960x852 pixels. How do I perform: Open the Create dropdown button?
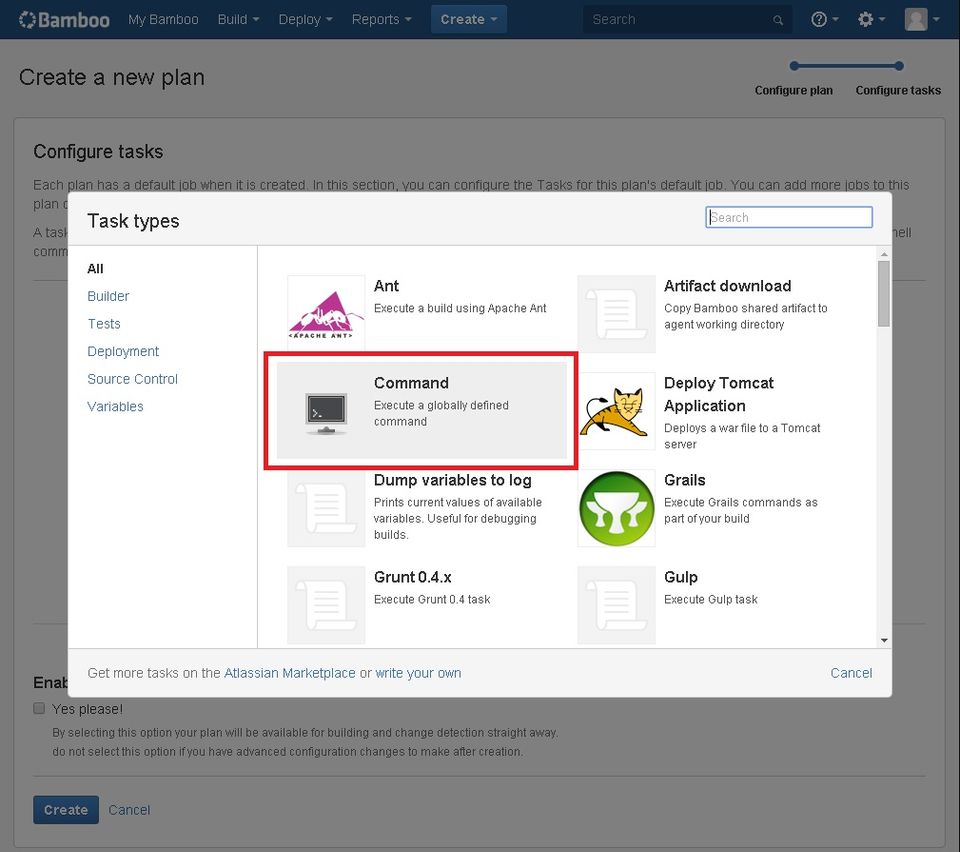click(x=468, y=20)
